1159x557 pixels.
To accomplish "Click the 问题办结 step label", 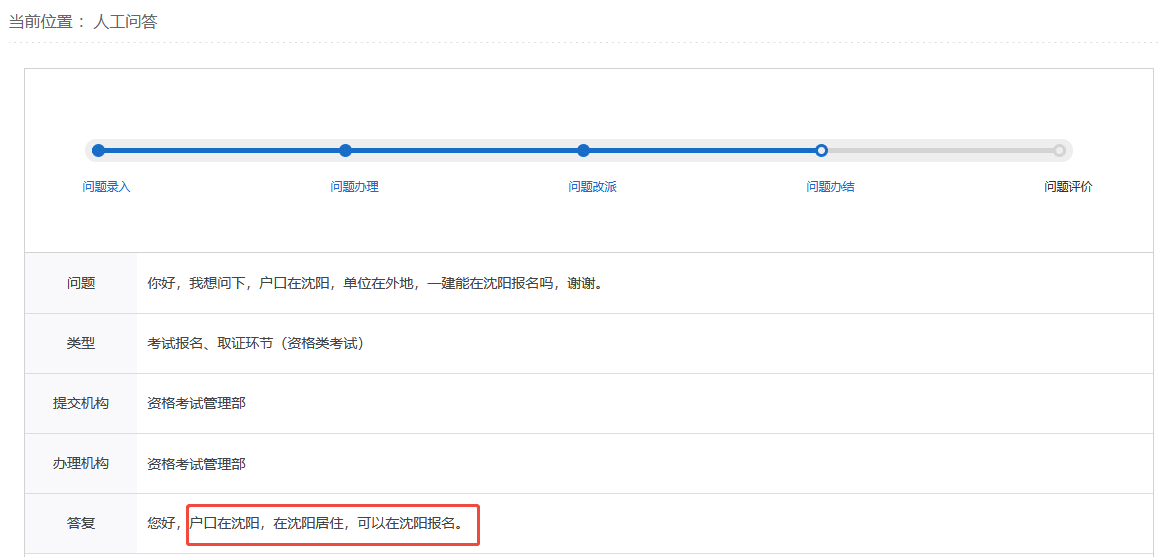I will [830, 187].
